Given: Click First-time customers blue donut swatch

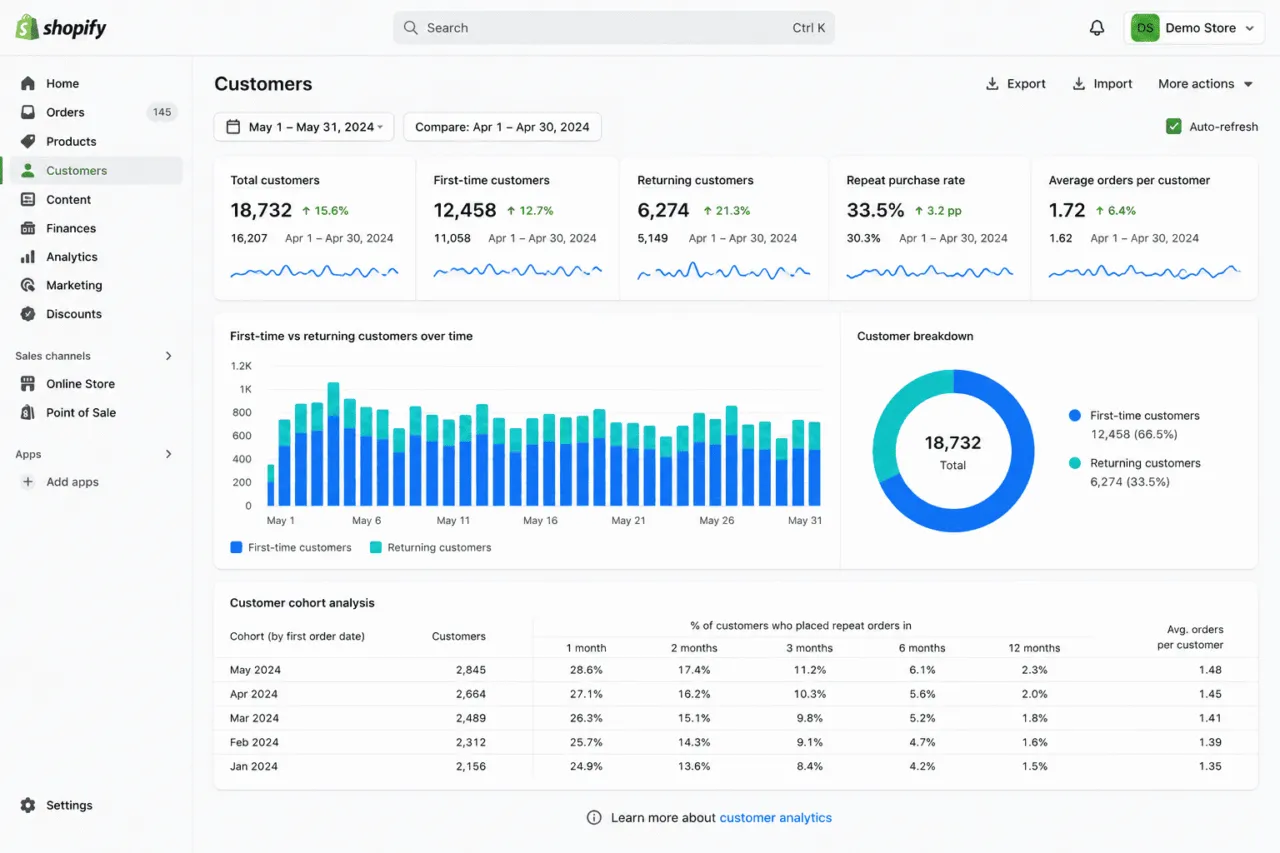Looking at the screenshot, I should coord(1075,415).
